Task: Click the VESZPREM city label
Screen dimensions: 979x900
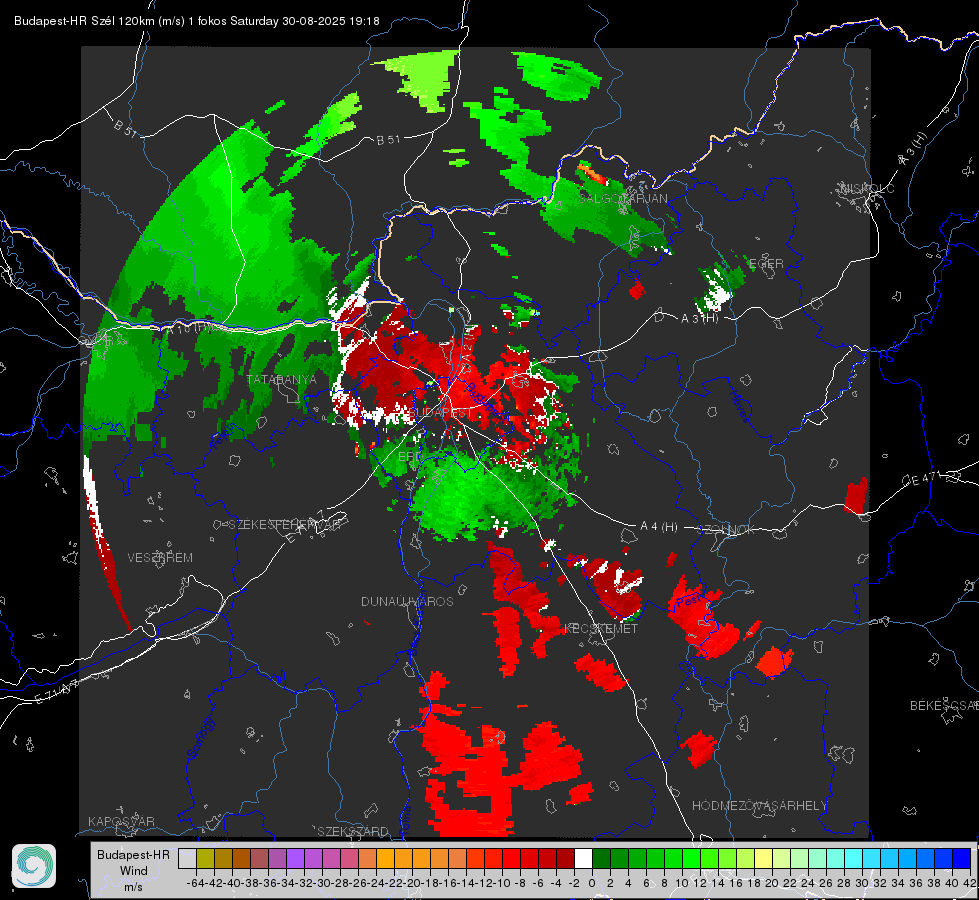Action: tap(160, 557)
